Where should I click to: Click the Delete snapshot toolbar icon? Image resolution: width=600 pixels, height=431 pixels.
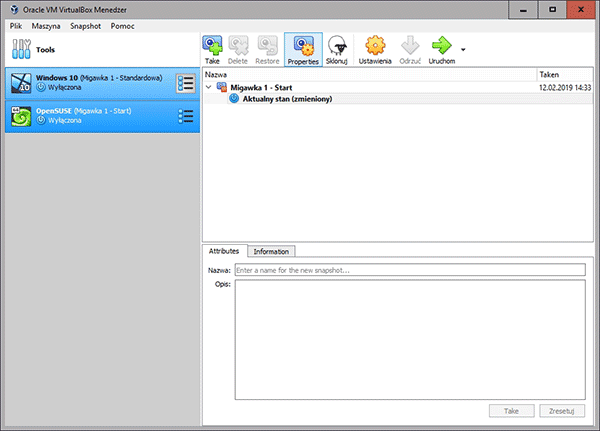coord(238,46)
